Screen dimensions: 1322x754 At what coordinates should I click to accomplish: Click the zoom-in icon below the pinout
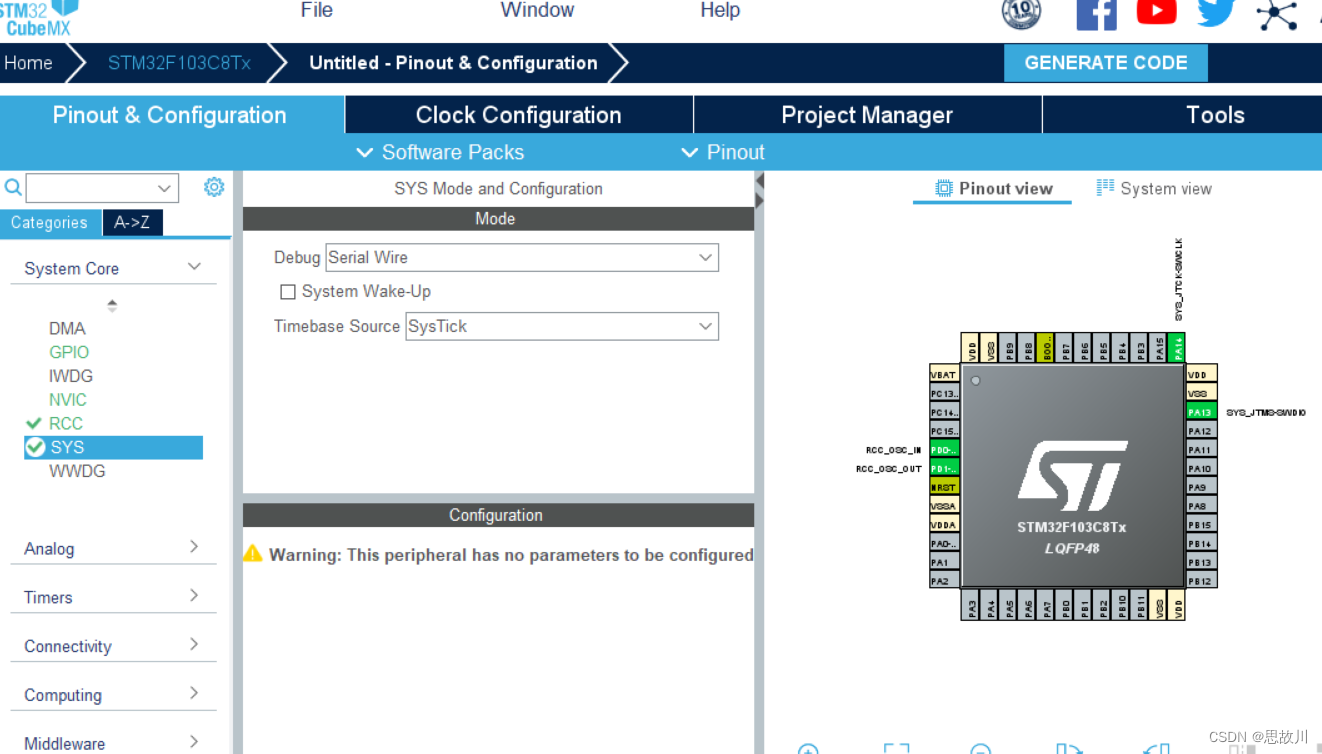pos(808,750)
